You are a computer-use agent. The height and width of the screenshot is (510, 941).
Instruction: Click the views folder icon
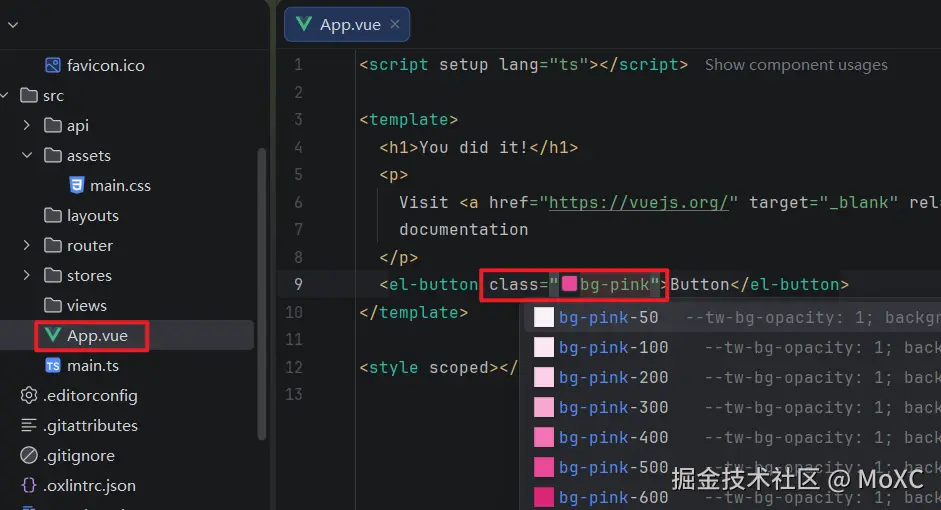pyautogui.click(x=53, y=305)
